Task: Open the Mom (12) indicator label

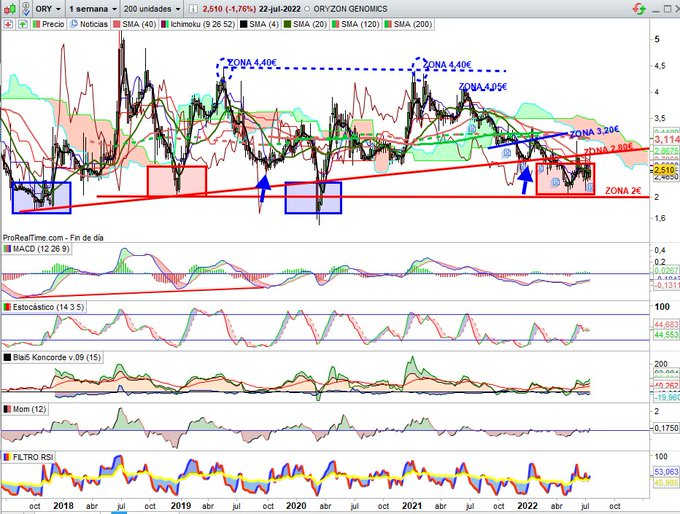Action: point(25,409)
